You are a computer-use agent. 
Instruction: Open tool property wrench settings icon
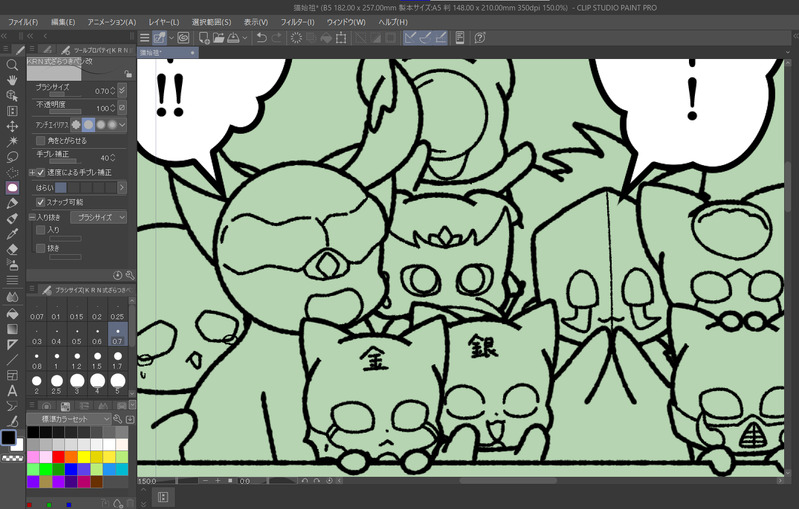coord(129,275)
